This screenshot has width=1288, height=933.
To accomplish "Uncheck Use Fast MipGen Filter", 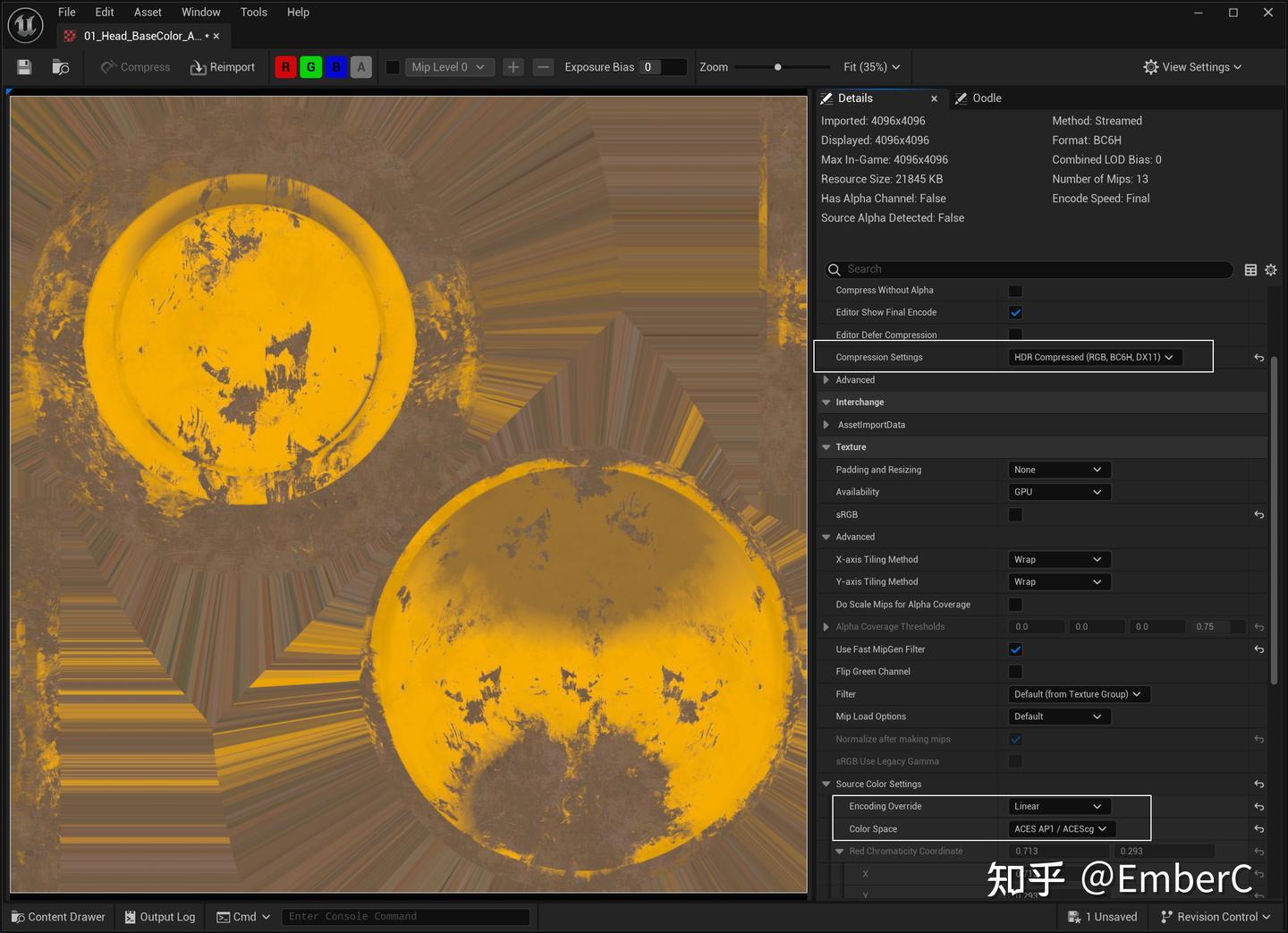I will pos(1015,649).
